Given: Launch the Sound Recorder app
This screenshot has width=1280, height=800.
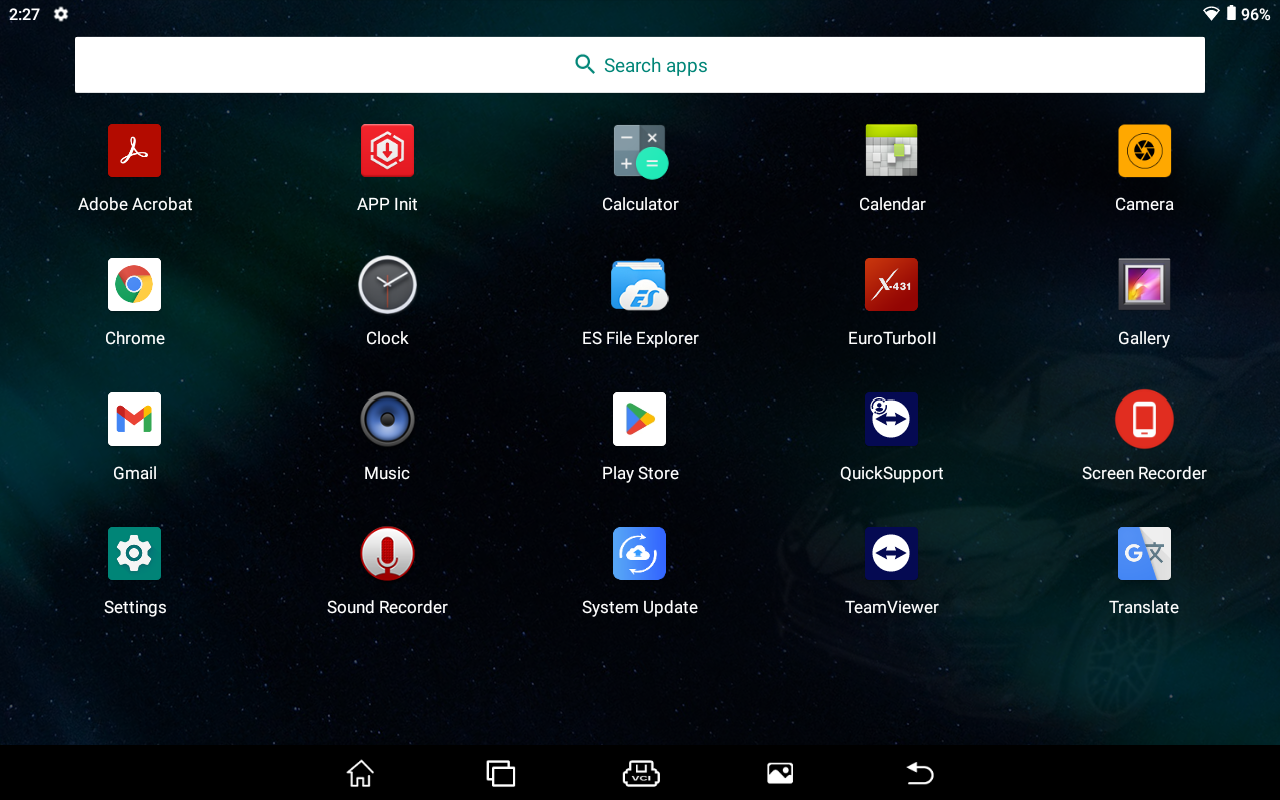Looking at the screenshot, I should pyautogui.click(x=387, y=553).
